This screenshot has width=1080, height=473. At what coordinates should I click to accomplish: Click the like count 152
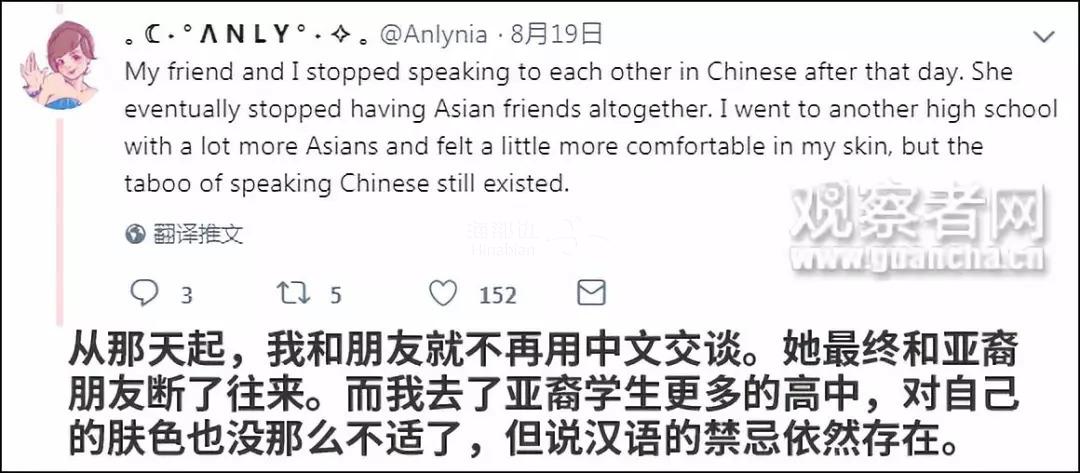(x=498, y=295)
